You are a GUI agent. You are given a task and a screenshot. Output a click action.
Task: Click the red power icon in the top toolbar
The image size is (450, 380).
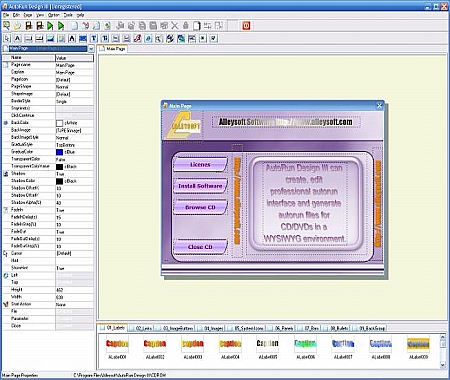(246, 26)
